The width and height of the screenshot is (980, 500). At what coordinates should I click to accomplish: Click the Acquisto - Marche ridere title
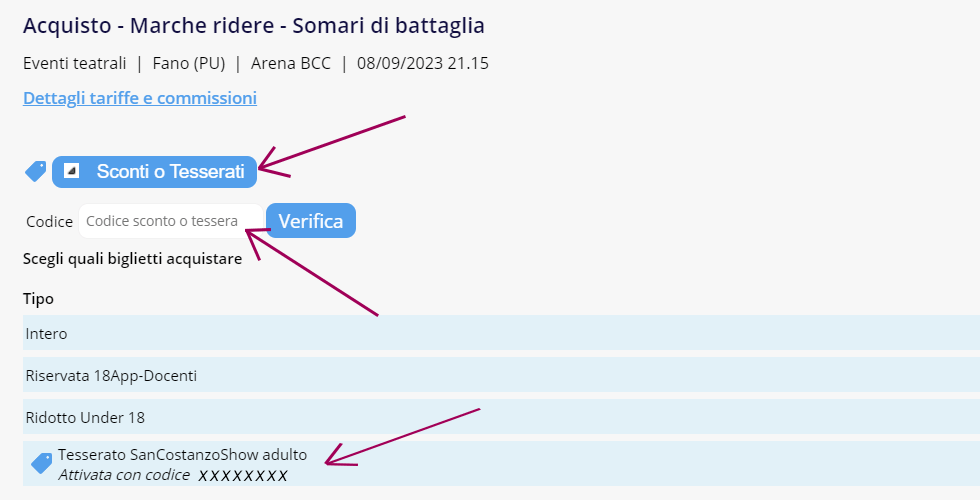click(254, 26)
